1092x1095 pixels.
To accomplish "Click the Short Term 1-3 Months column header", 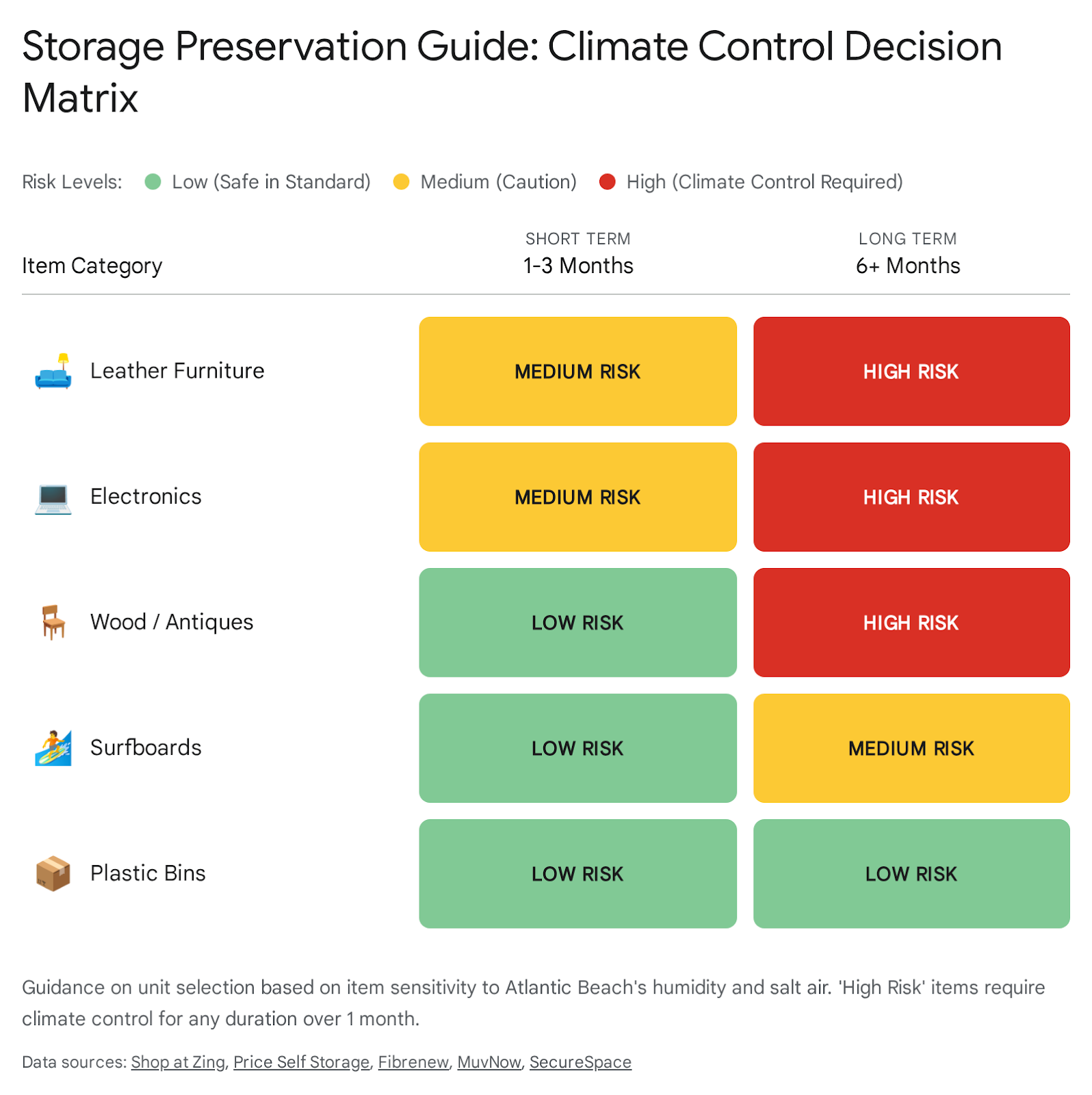I will (578, 255).
